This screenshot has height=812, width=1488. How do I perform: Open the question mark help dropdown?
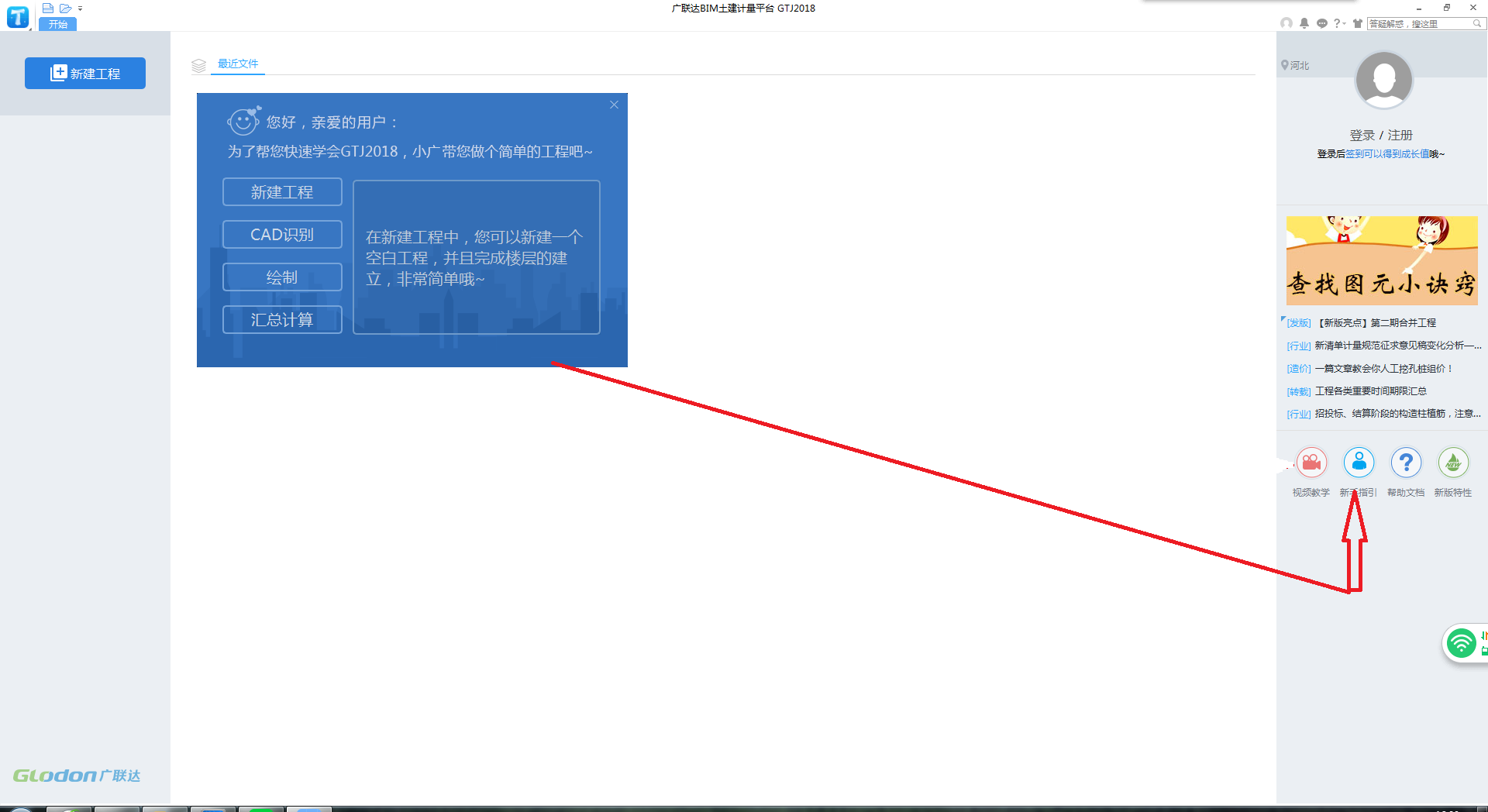1339,23
